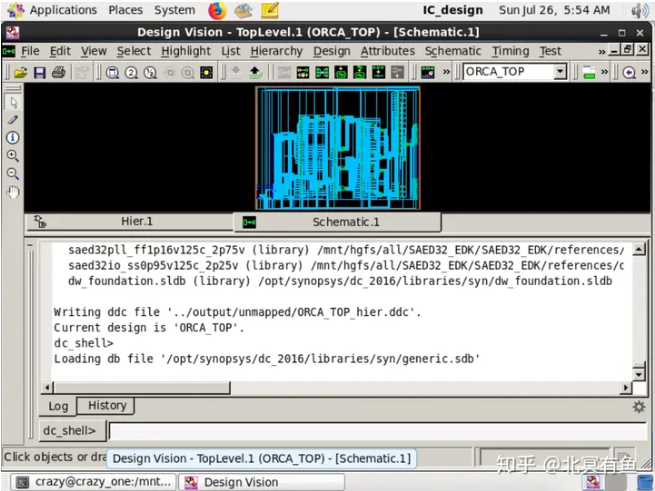
Task: Select the pencil highlight tool
Action: 13,120
